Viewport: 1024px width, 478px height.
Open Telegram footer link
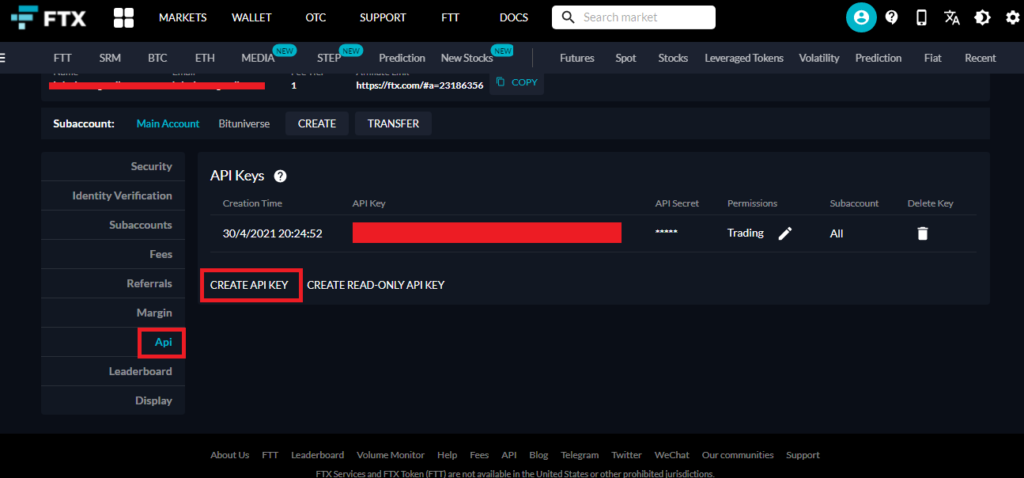(x=579, y=455)
